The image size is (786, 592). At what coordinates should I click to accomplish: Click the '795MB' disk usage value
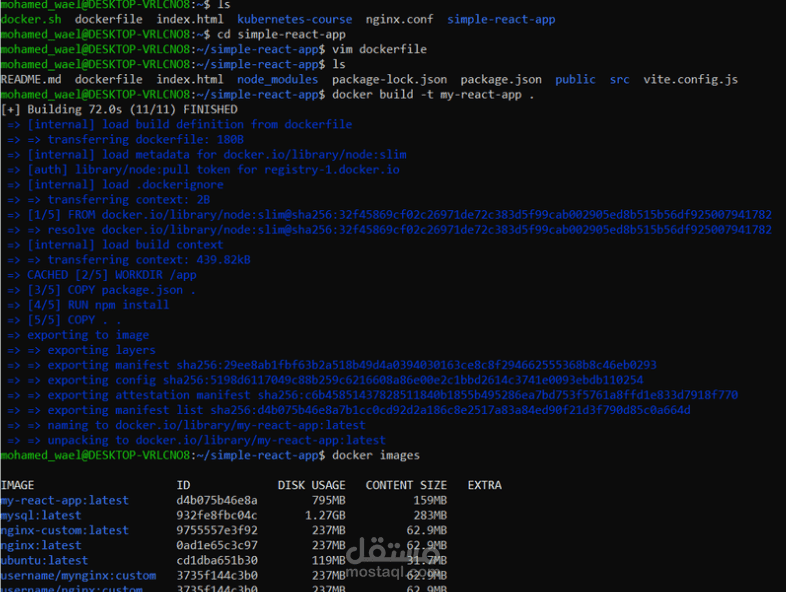click(x=328, y=501)
